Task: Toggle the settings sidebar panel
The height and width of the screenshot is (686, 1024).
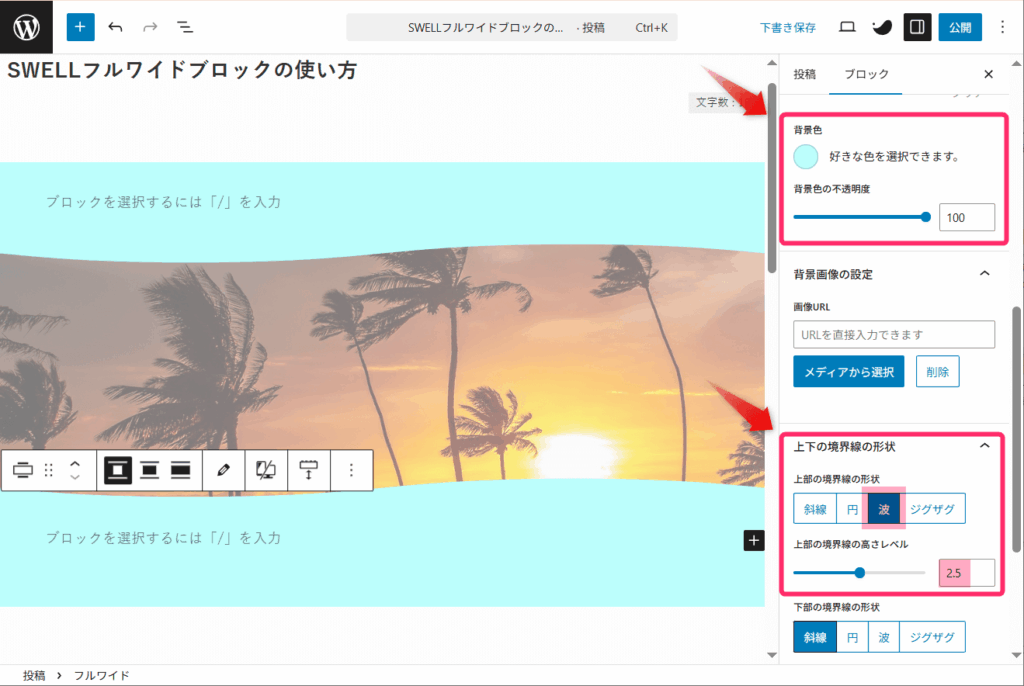Action: (x=917, y=27)
